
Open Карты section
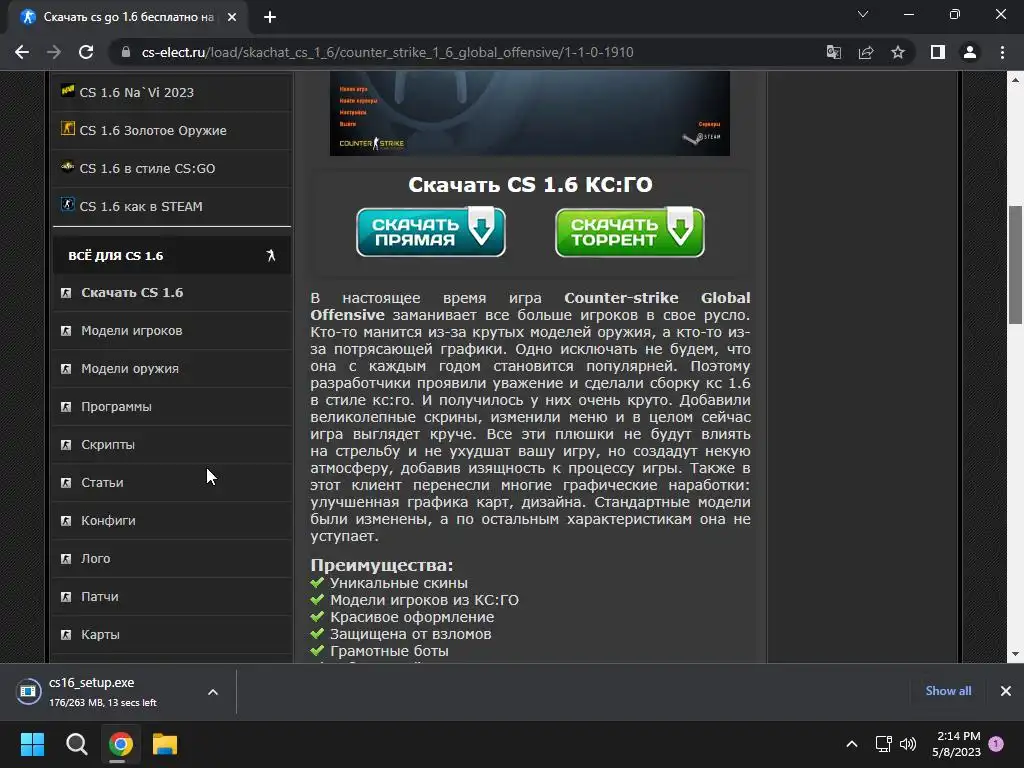pos(100,633)
